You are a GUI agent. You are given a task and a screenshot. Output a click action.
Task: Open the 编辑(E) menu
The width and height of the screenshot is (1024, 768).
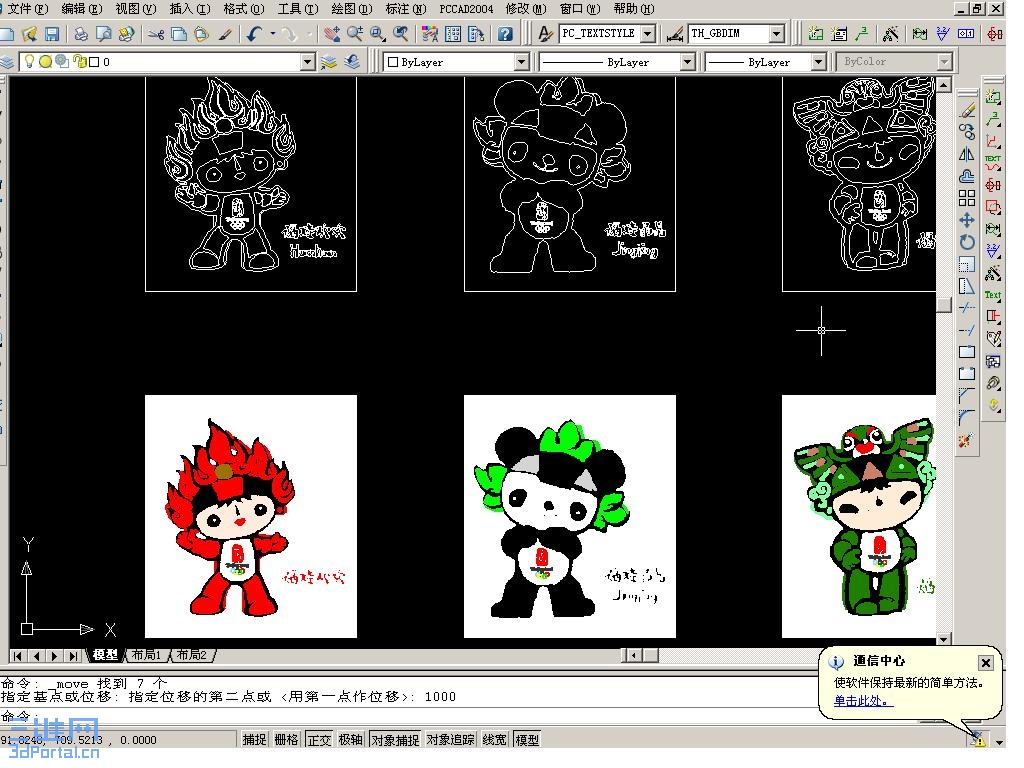pyautogui.click(x=81, y=9)
